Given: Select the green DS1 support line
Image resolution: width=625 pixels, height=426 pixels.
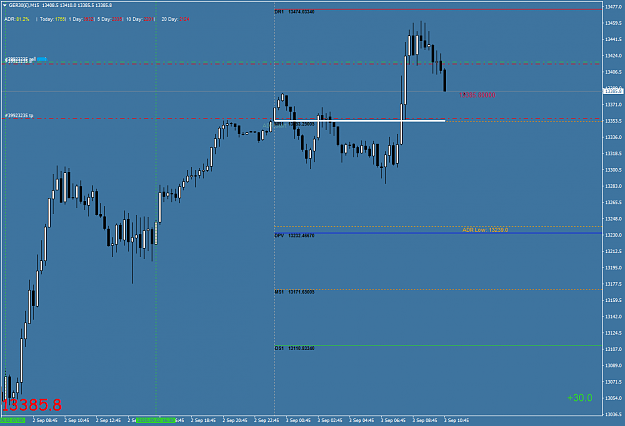Looking at the screenshot, I should click(438, 346).
